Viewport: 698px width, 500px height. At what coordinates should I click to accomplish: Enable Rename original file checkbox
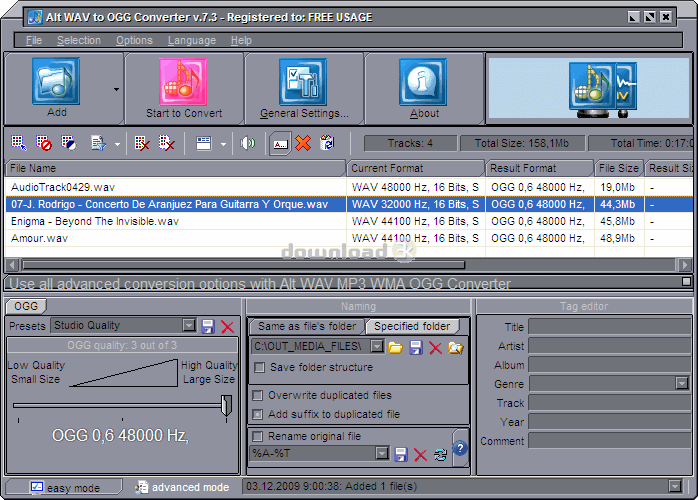point(257,436)
